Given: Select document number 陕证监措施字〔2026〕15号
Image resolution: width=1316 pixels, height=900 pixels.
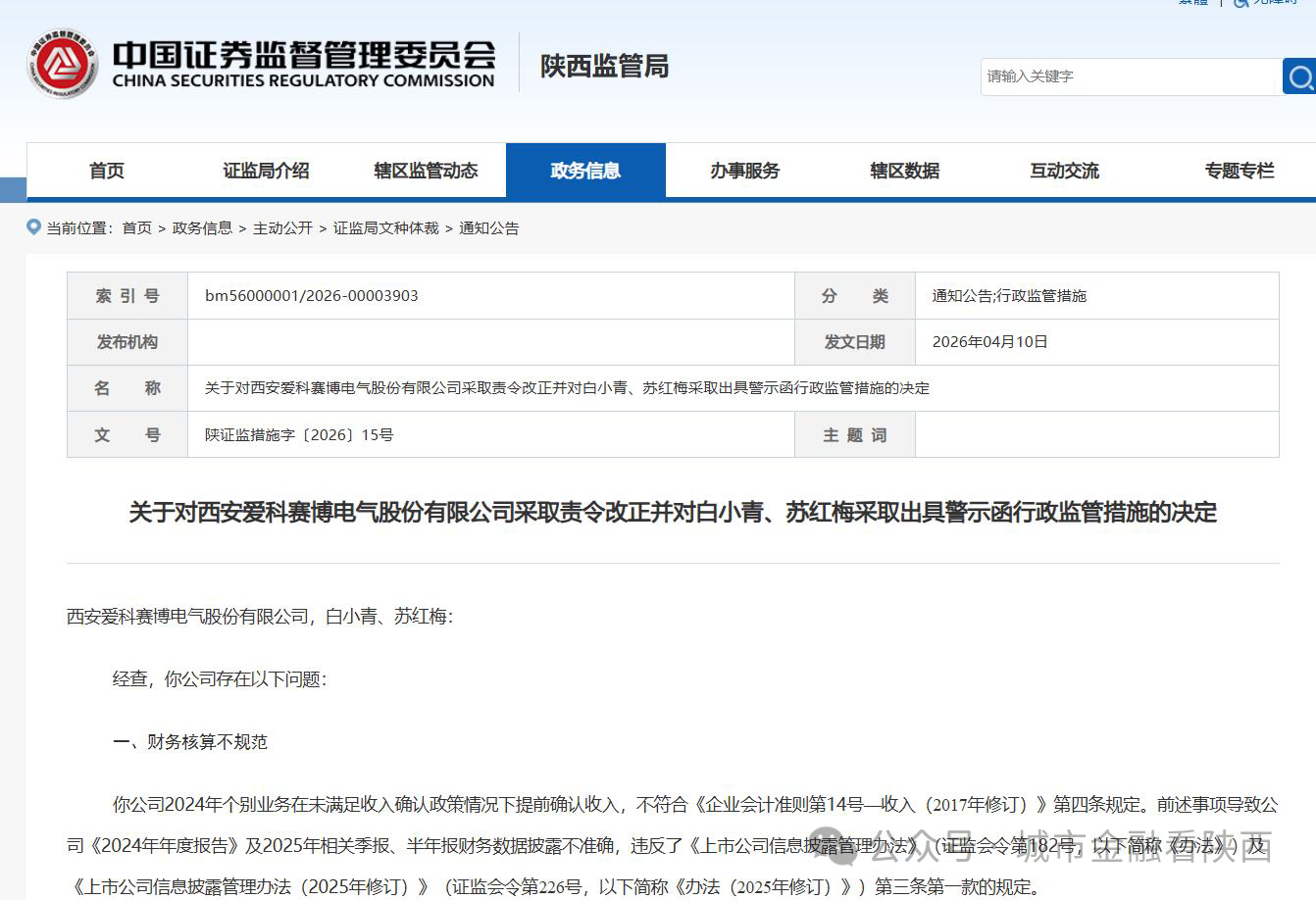Looking at the screenshot, I should click(299, 435).
